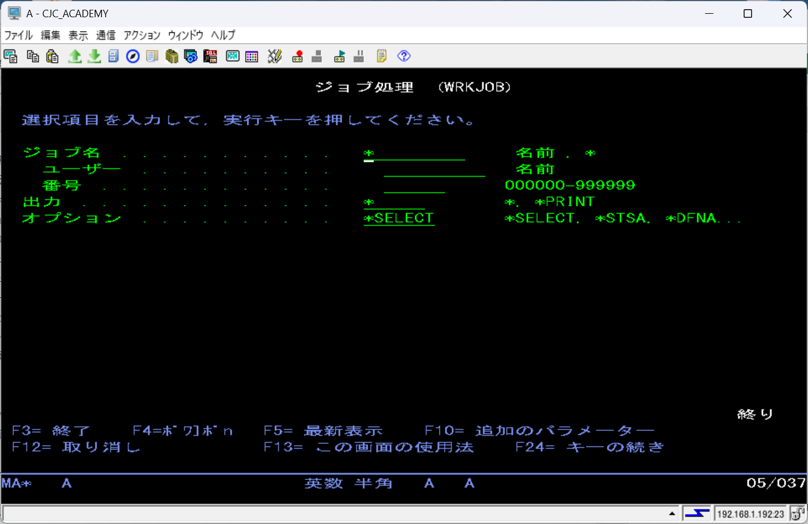Screen dimensions: 808x524
Task: Open the SQL scripts toolbar icon
Action: (x=210, y=56)
